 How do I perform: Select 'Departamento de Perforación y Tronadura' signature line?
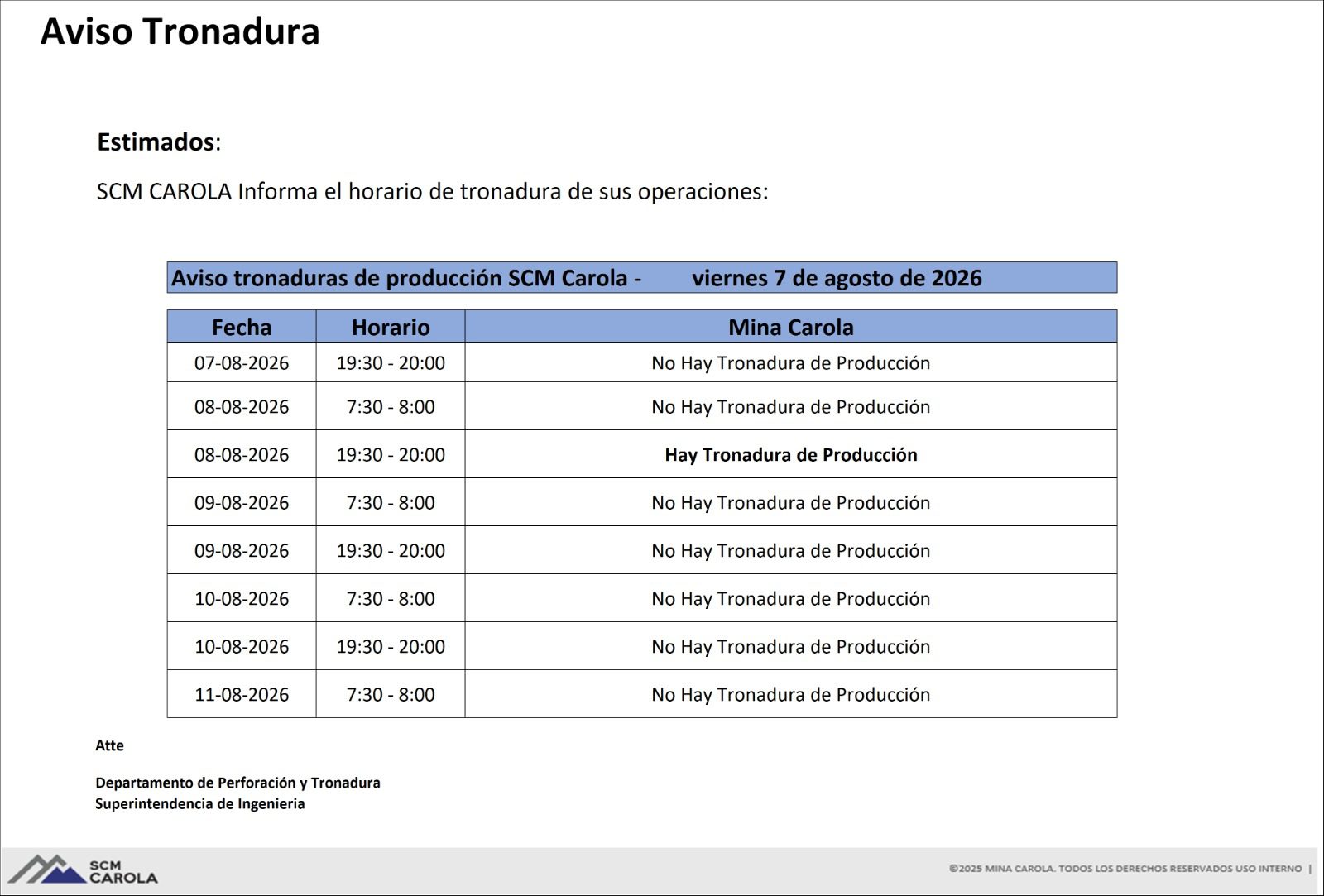237,783
